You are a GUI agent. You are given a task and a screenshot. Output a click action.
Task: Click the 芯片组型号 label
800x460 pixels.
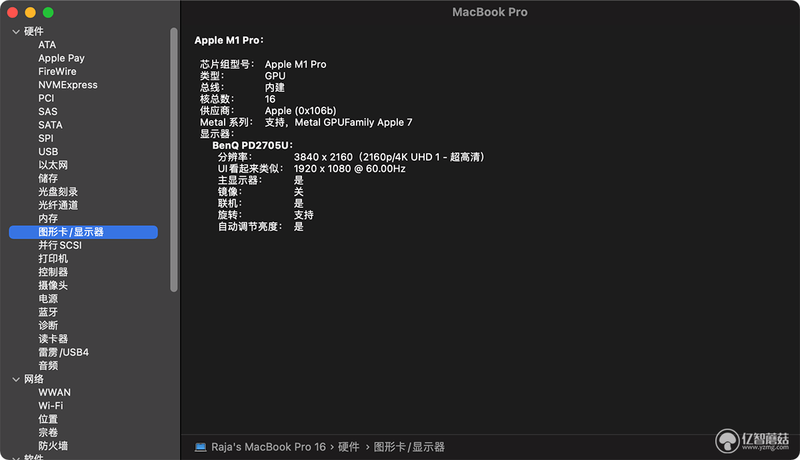click(x=227, y=64)
